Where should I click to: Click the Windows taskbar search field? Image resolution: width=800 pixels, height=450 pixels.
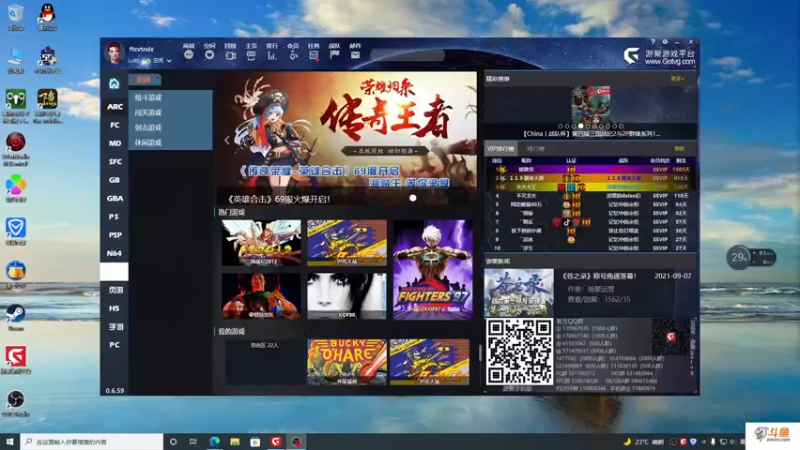coord(92,442)
